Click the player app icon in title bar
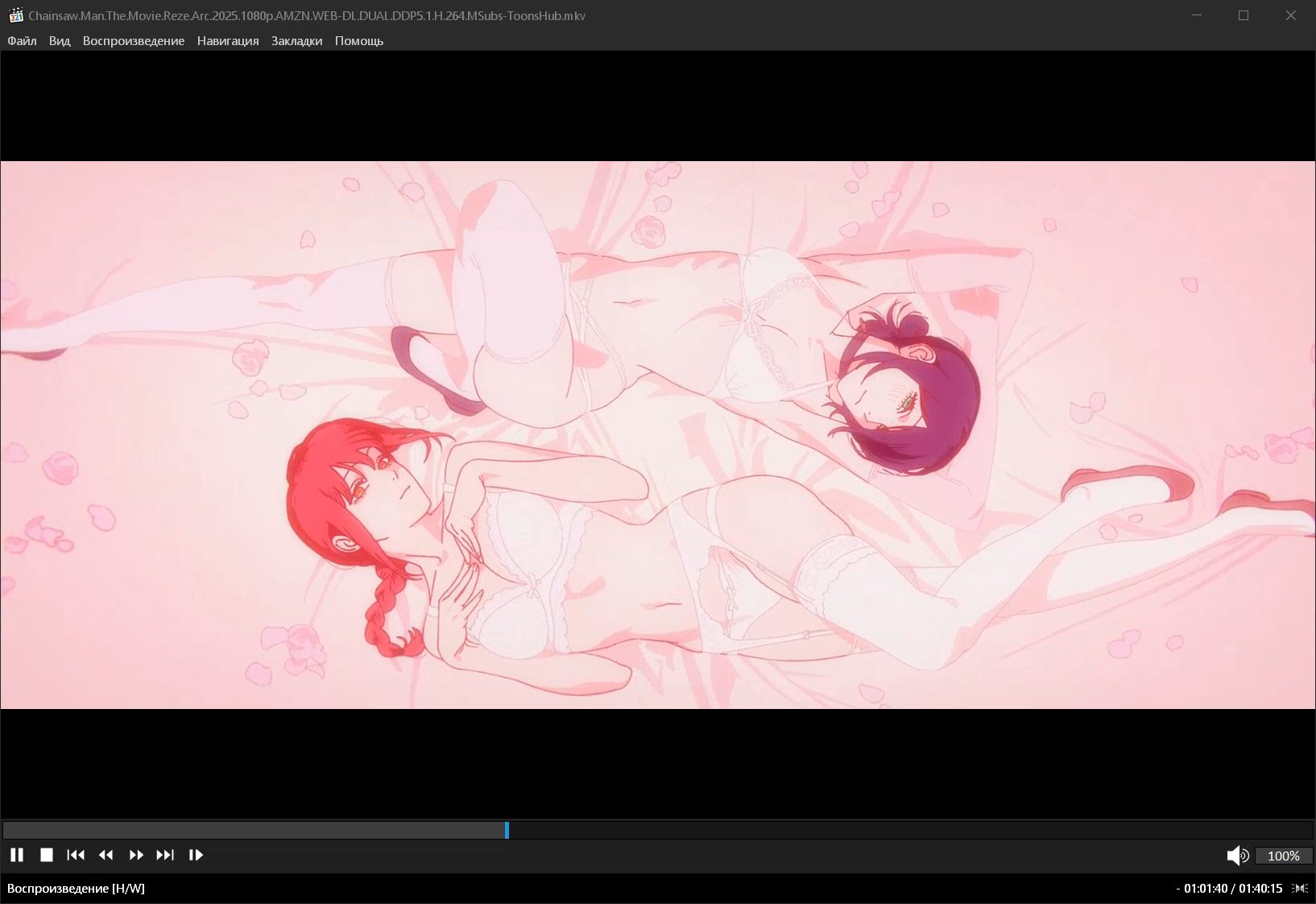Screen dimensions: 1316x904 [x=15, y=15]
